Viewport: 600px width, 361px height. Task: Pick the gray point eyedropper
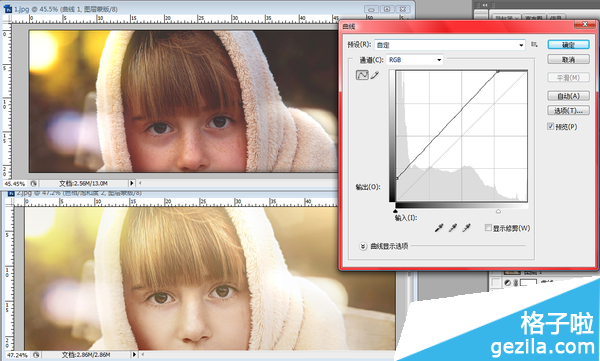tap(453, 228)
